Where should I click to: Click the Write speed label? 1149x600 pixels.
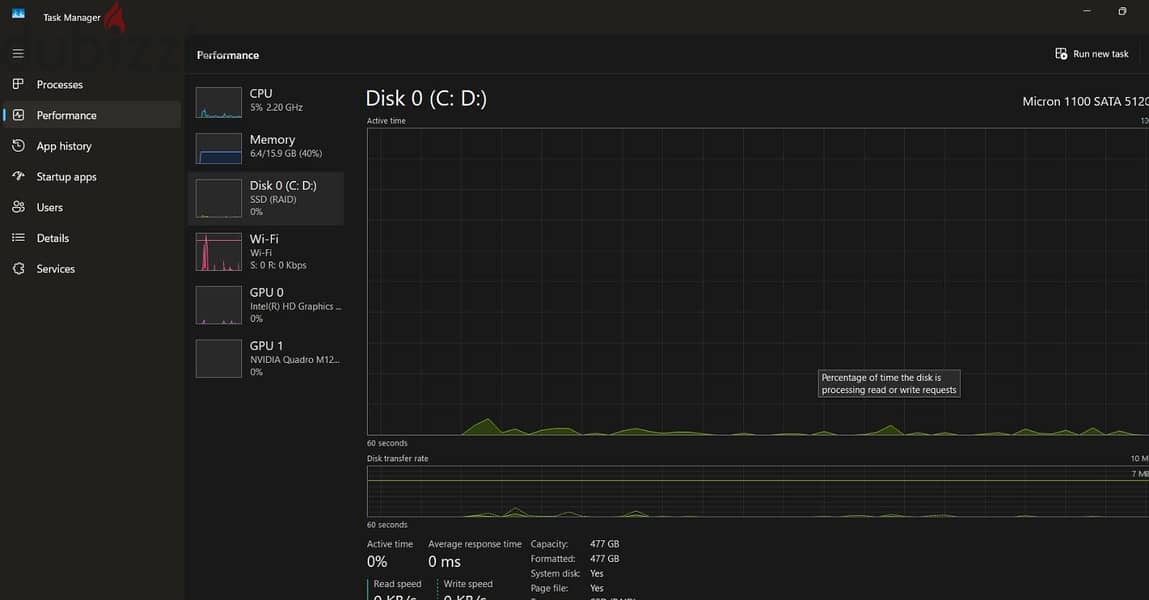[x=468, y=584]
